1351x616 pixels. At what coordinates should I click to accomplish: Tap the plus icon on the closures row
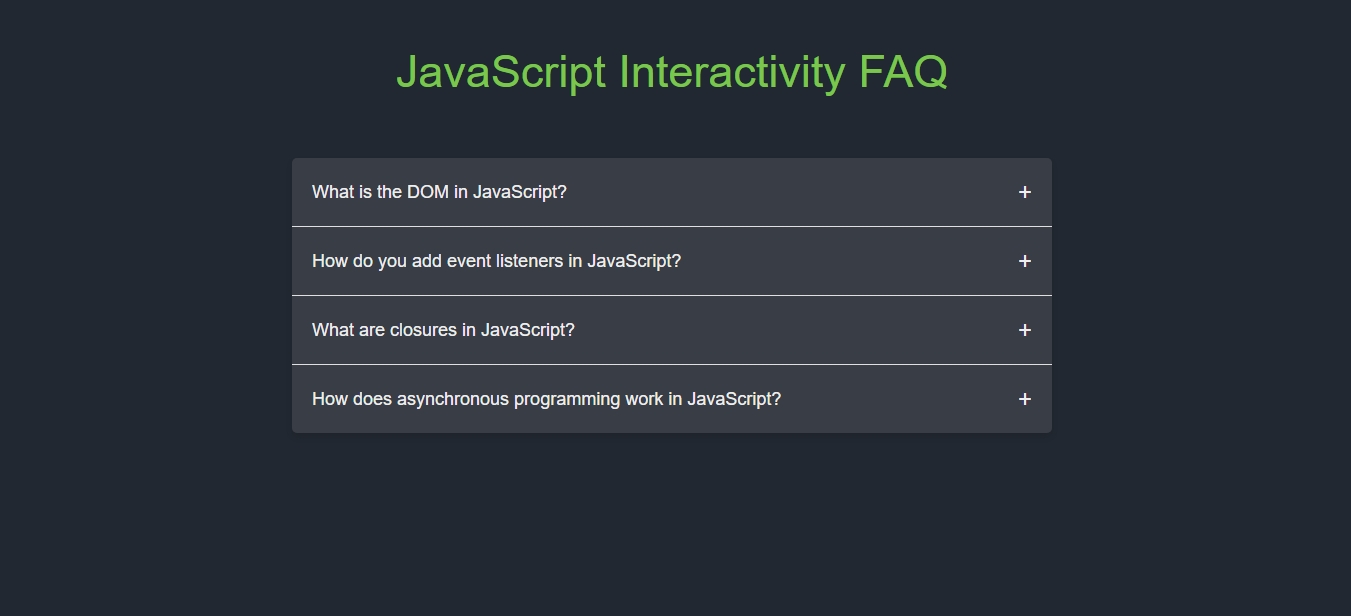point(1024,330)
